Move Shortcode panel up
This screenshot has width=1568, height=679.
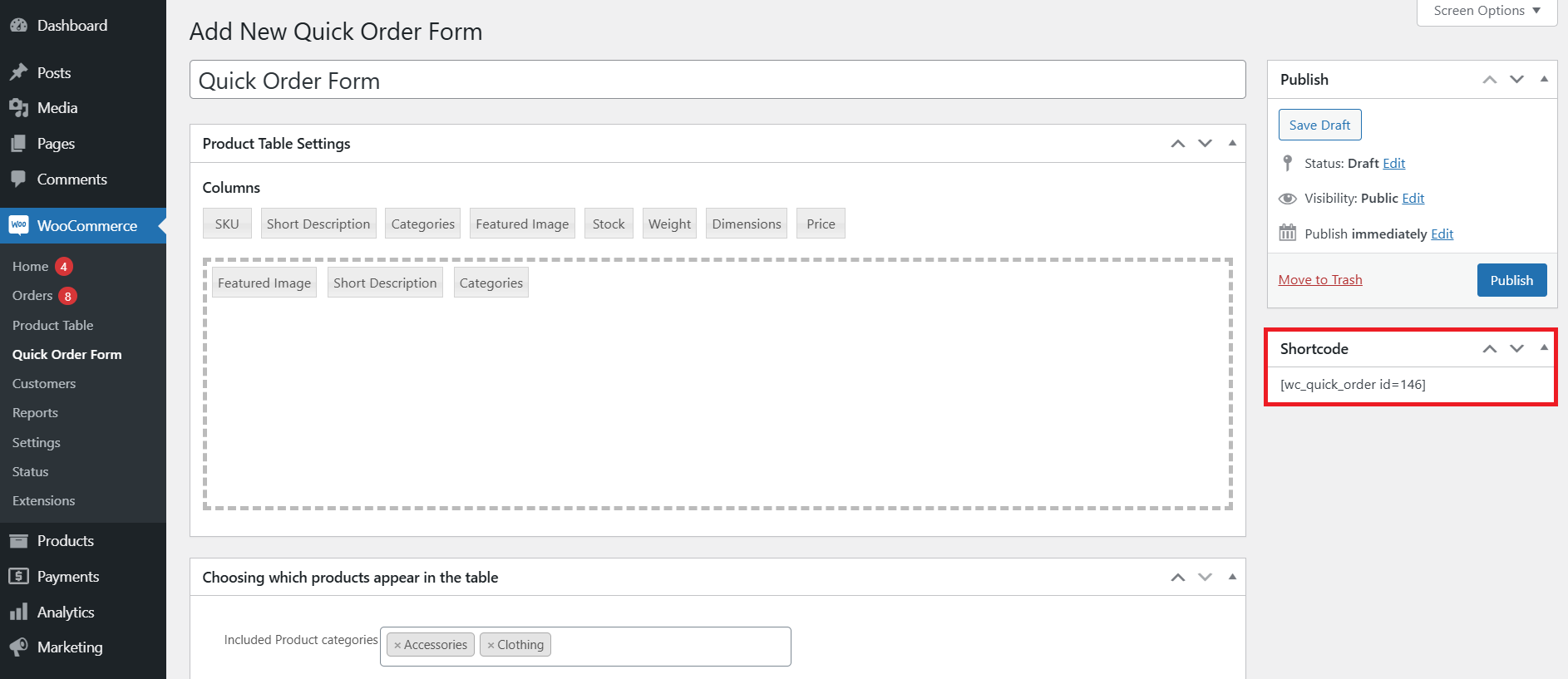click(x=1490, y=349)
